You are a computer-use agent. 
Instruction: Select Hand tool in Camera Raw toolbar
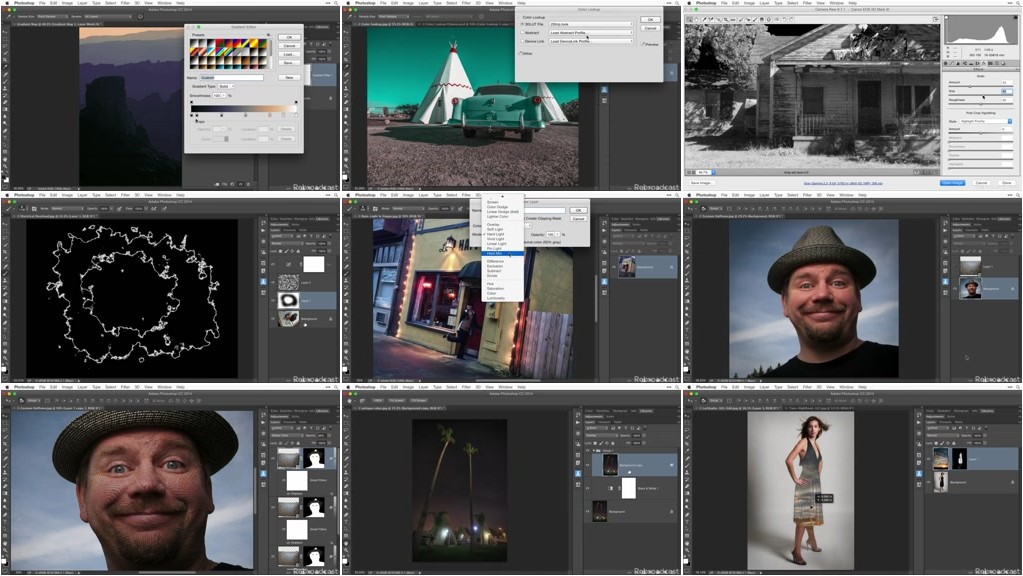click(x=697, y=20)
